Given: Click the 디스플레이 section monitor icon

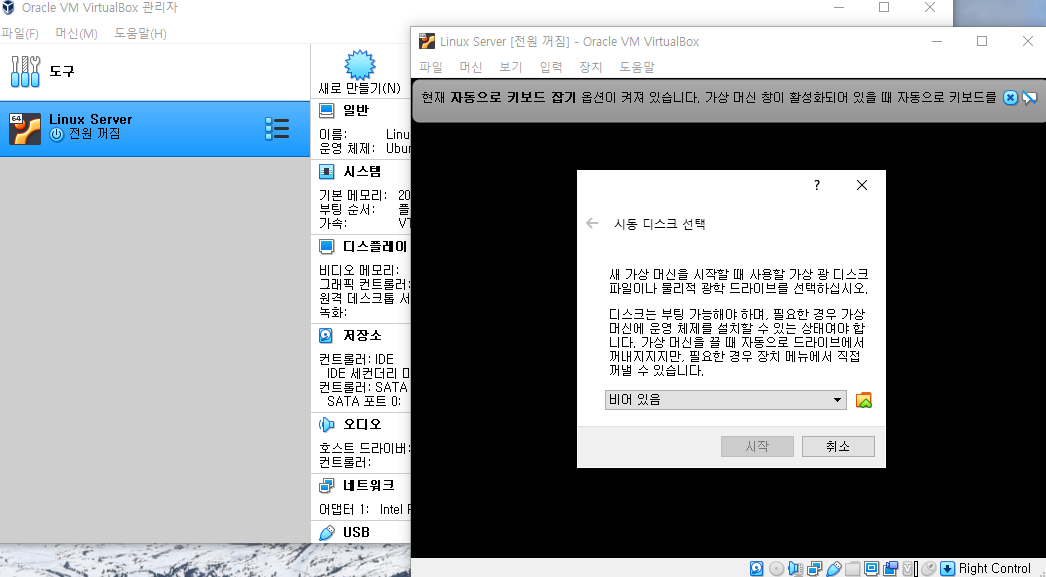Looking at the screenshot, I should click(326, 246).
